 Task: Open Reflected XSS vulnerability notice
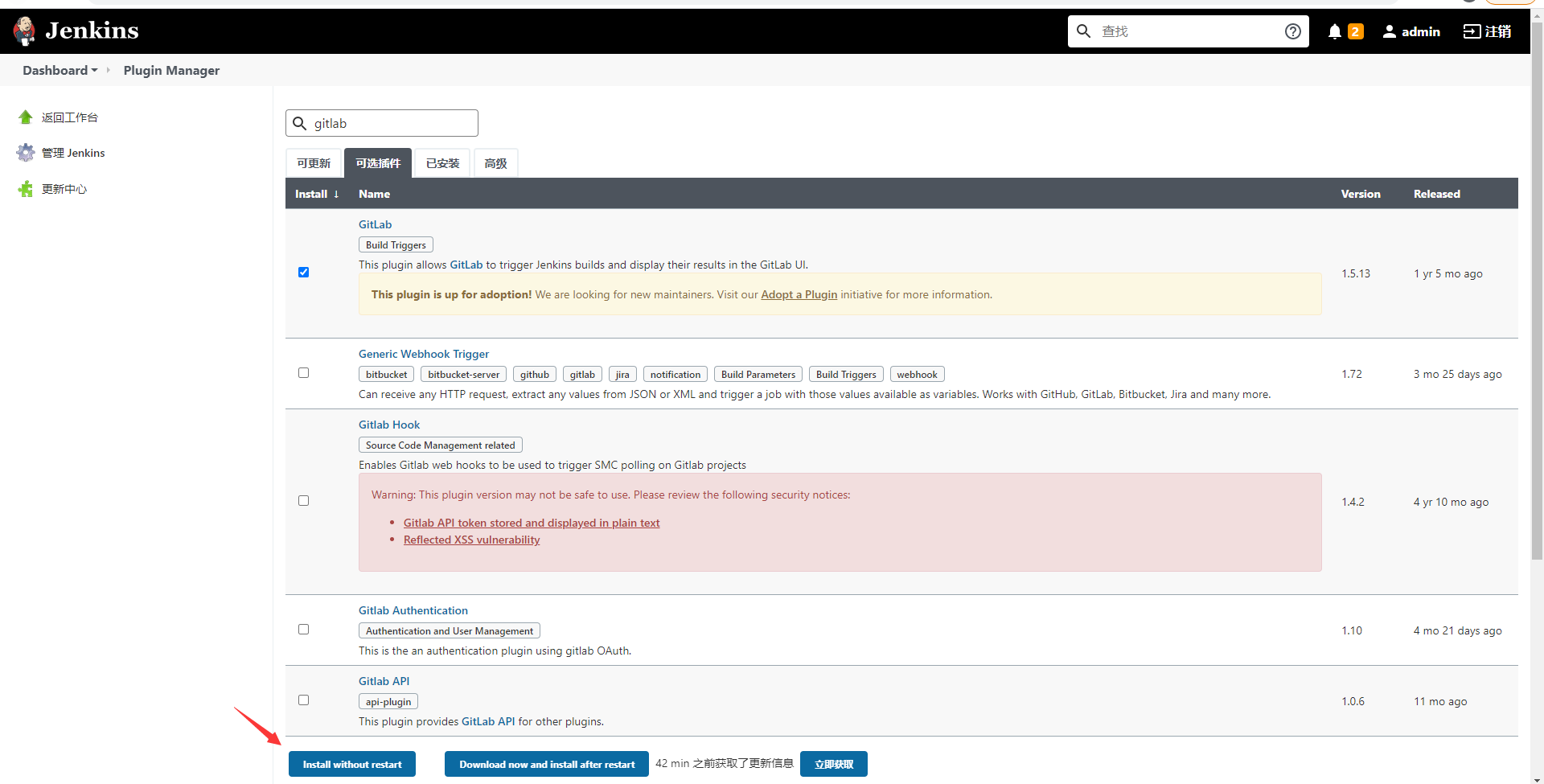(x=472, y=540)
